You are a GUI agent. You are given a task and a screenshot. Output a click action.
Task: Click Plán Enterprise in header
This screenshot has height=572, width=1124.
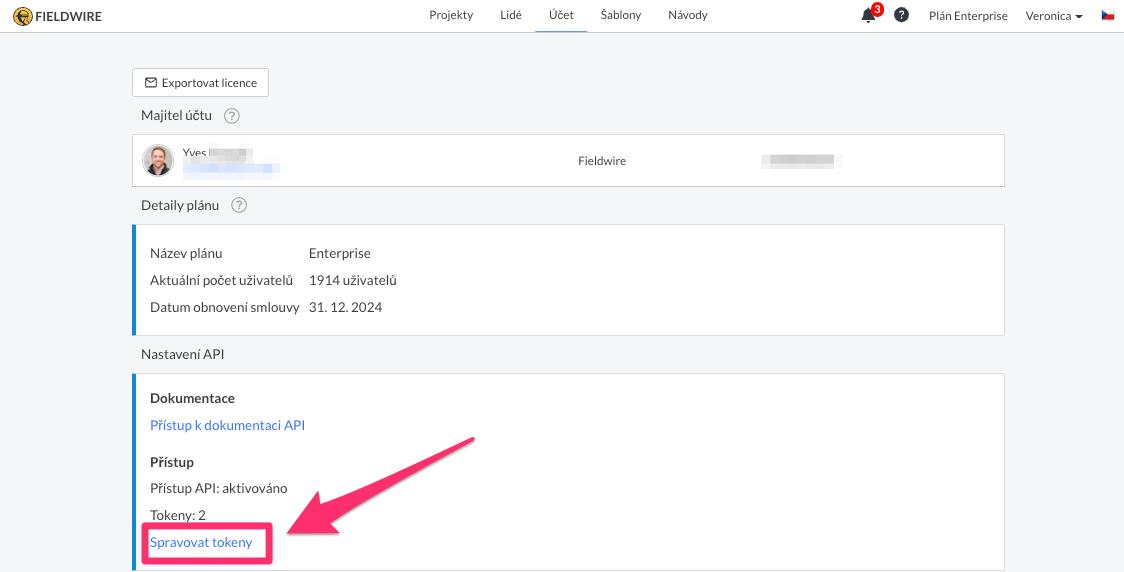point(968,16)
